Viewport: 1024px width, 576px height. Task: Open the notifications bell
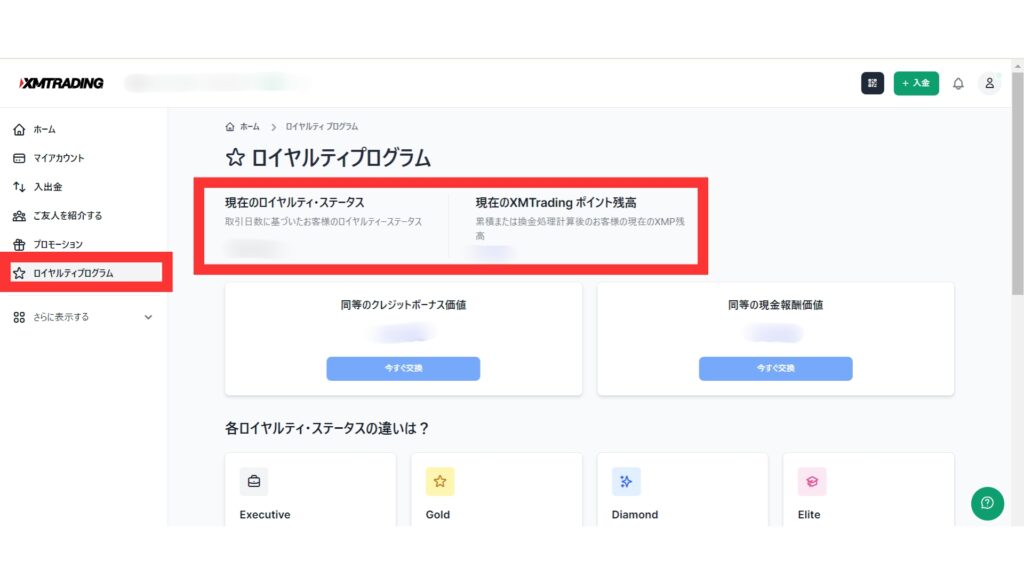(958, 83)
